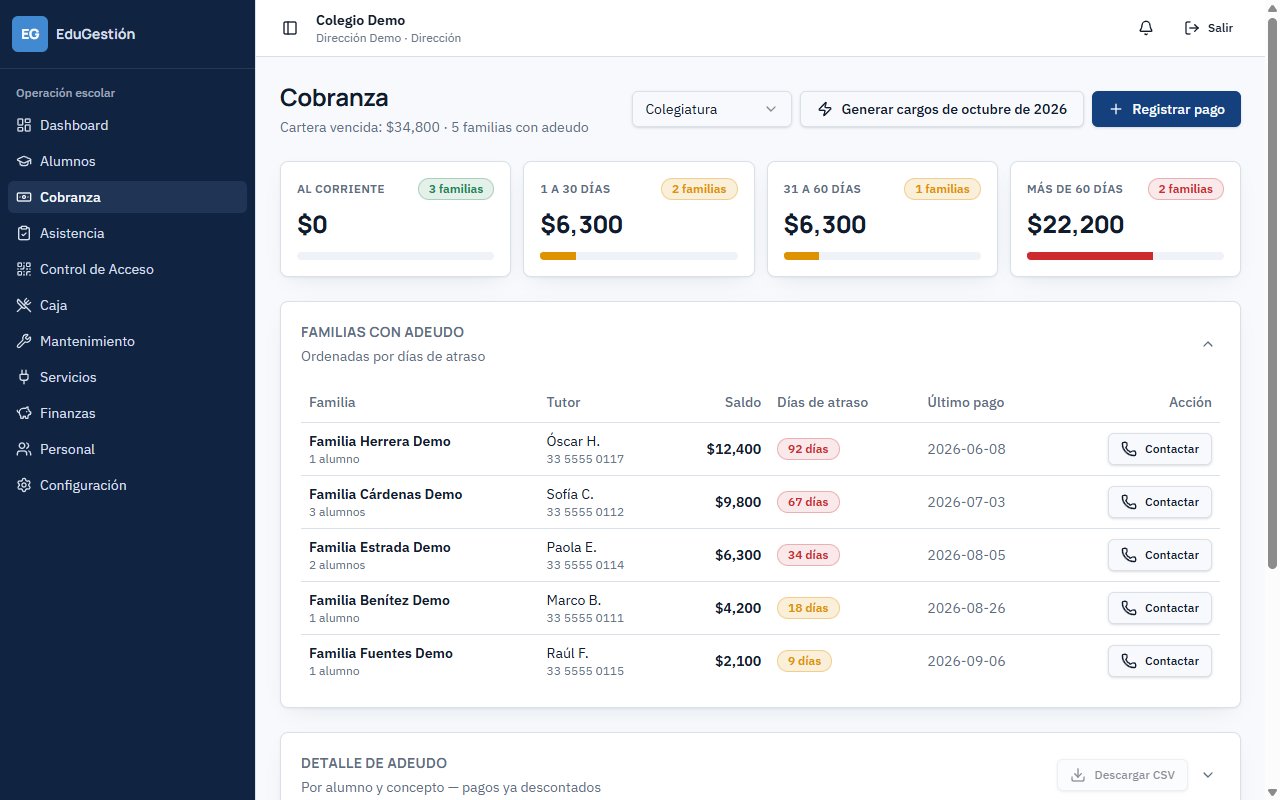Image resolution: width=1280 pixels, height=800 pixels.
Task: Click phone number 33 5555 0112
Action: 585,512
